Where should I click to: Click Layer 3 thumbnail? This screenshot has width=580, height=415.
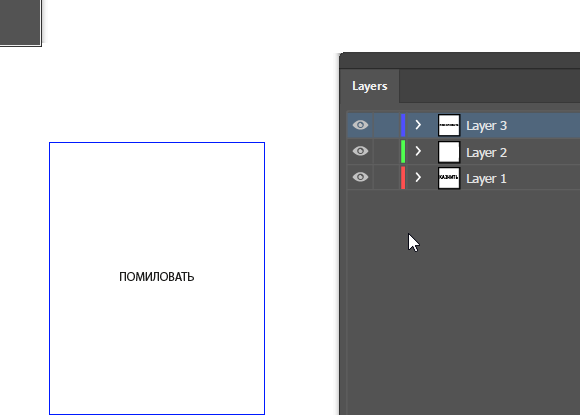[x=449, y=125]
